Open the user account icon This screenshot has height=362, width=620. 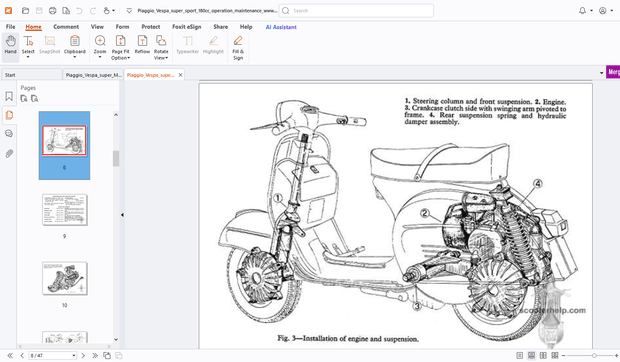(x=603, y=11)
